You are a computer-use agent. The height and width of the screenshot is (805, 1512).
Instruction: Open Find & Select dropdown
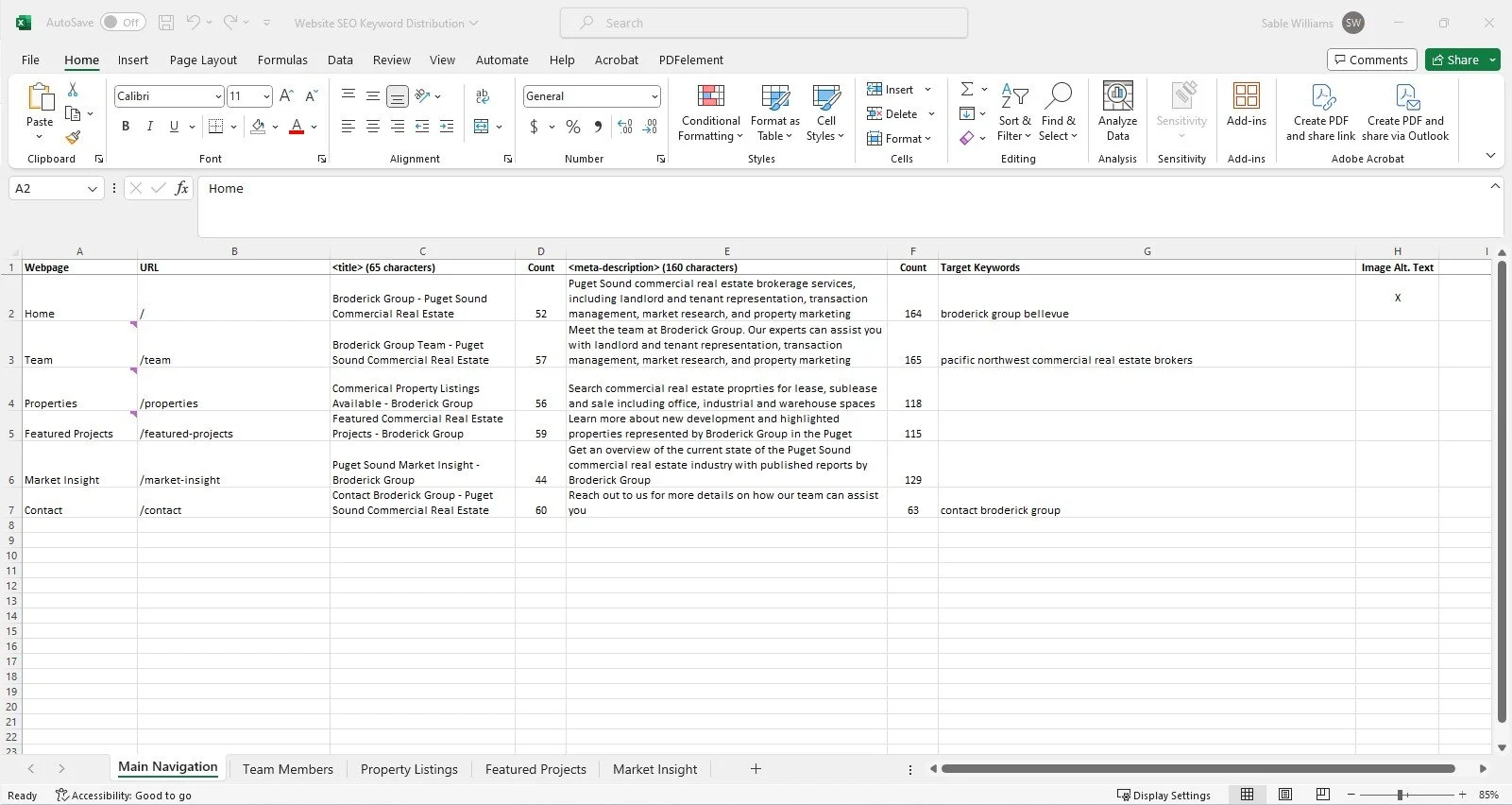1058,111
